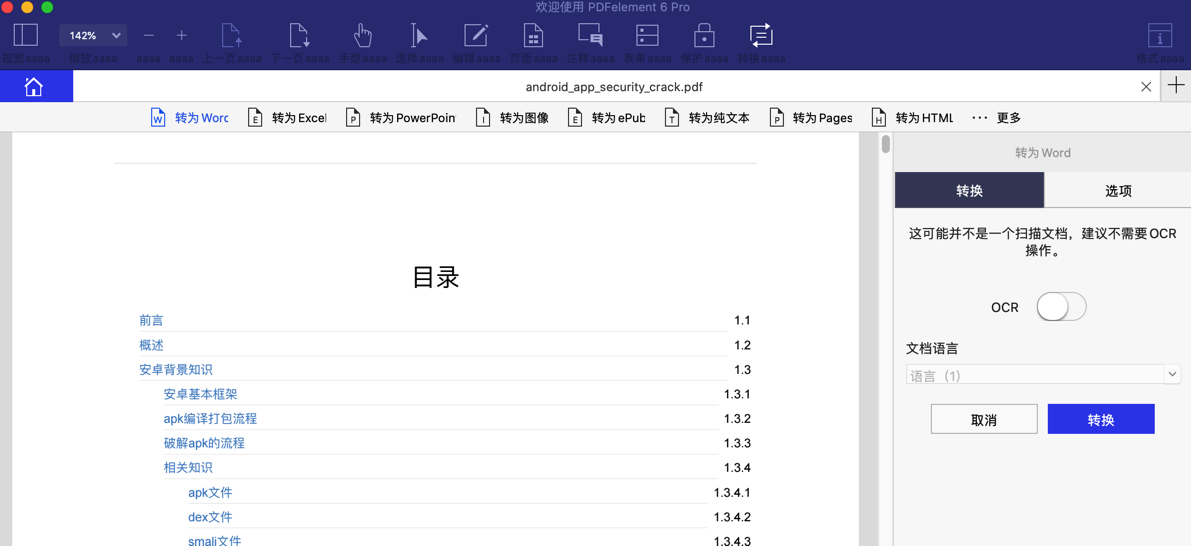Open the Protect tool
Viewport: 1191px width, 546px height.
tap(704, 35)
